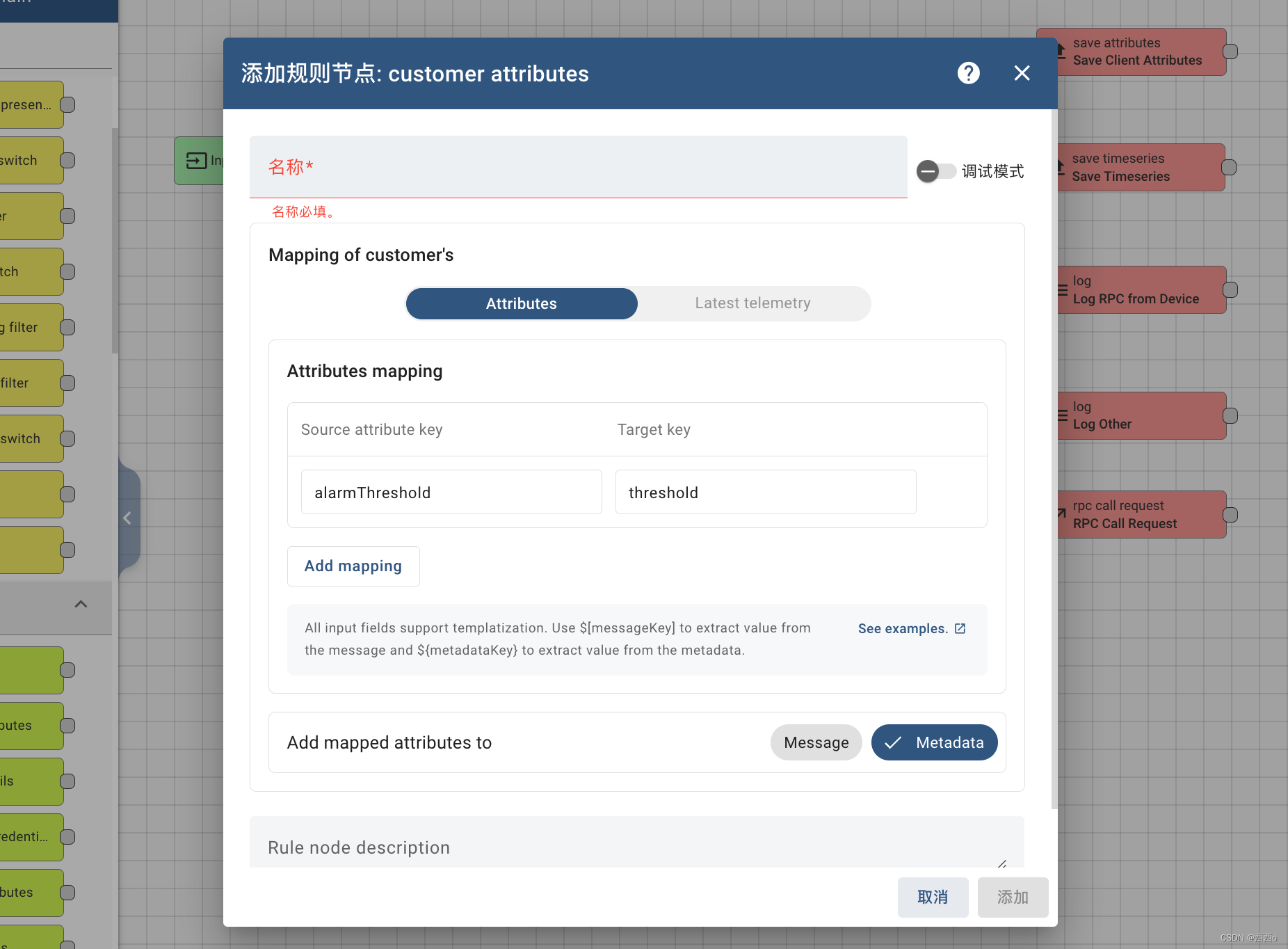Screen dimensions: 1288x949
Task: Click the 添加 button to confirm
Action: tap(1013, 897)
